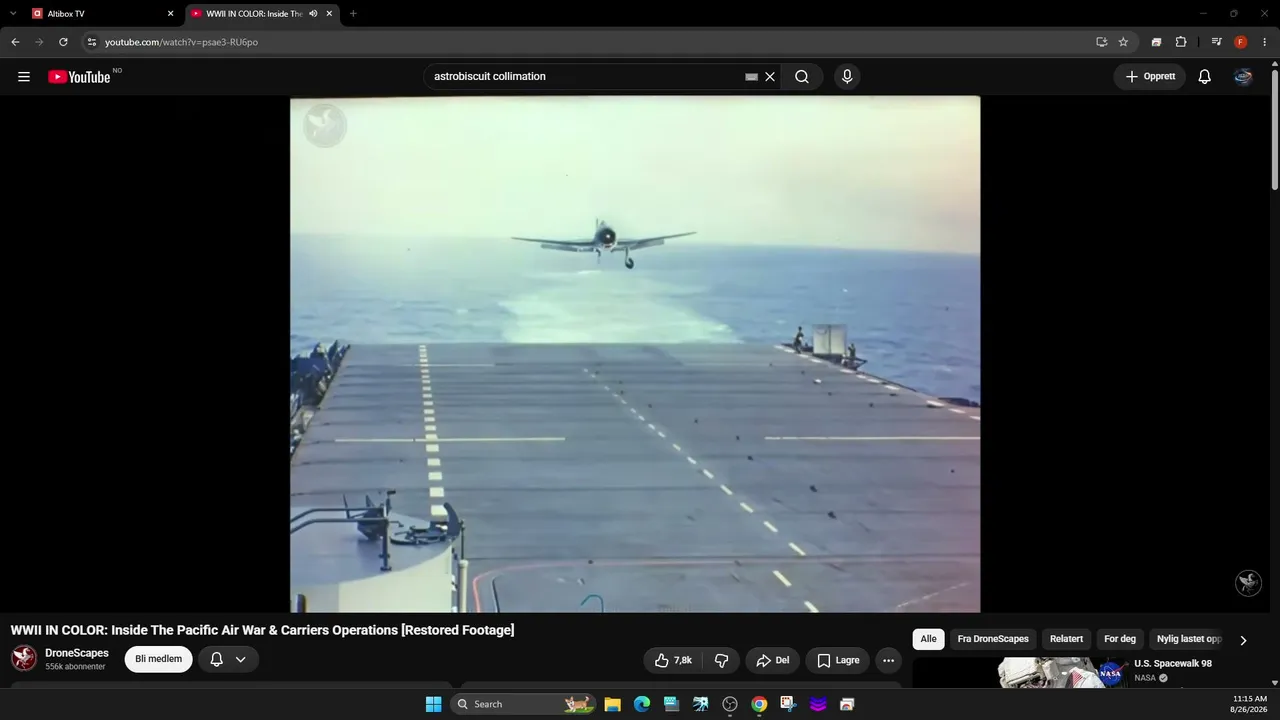Open the taskbar Search box
This screenshot has width=1280, height=720.
(x=523, y=704)
